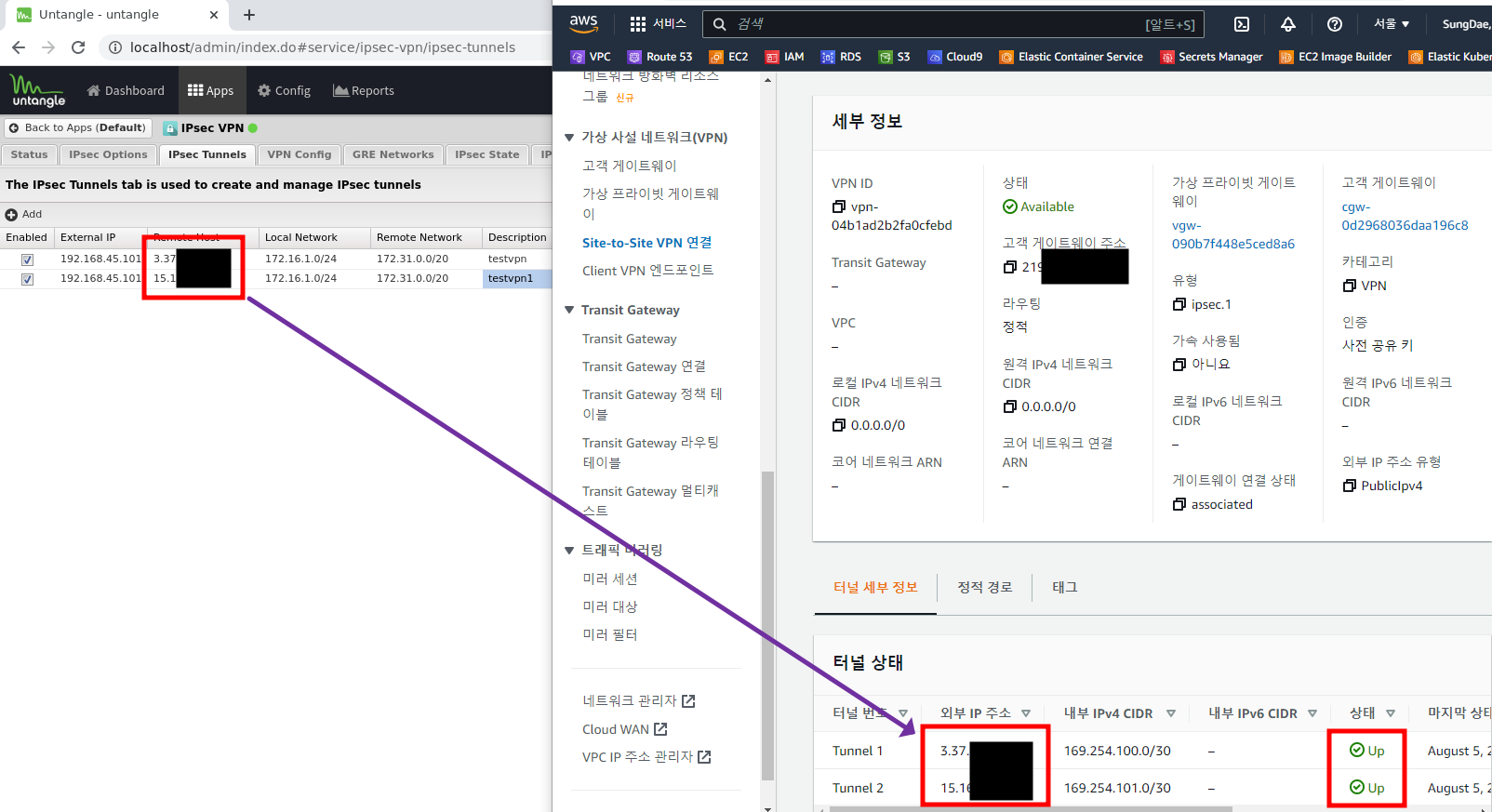Open the Secrets Manager shortcut

[x=1211, y=57]
